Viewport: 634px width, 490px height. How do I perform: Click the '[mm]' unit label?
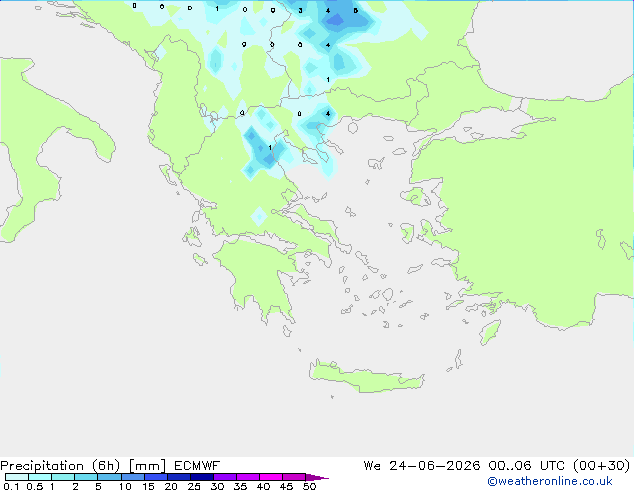pyautogui.click(x=147, y=466)
